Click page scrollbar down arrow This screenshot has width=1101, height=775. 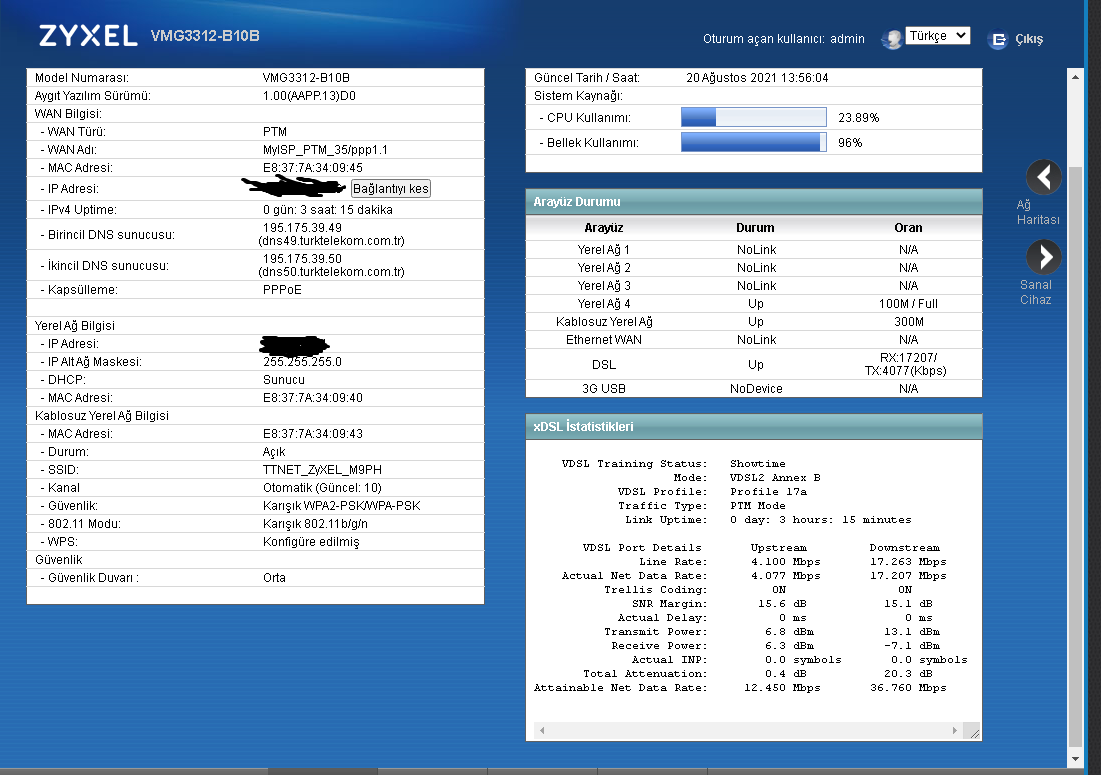(x=1075, y=759)
